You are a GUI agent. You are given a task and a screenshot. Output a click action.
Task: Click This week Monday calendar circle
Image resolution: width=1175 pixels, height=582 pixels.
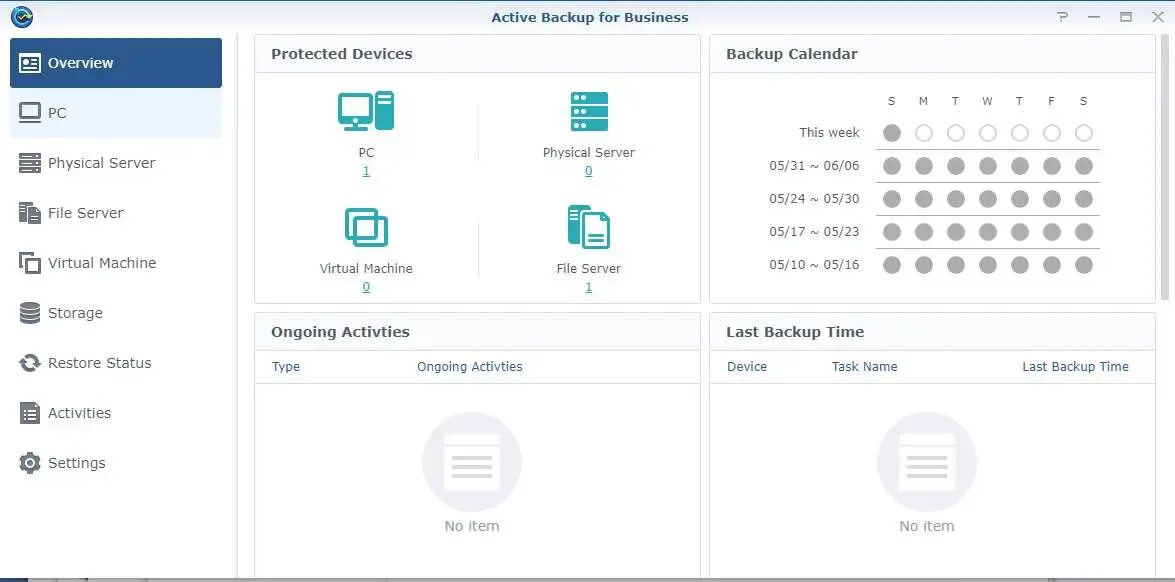[x=924, y=133]
